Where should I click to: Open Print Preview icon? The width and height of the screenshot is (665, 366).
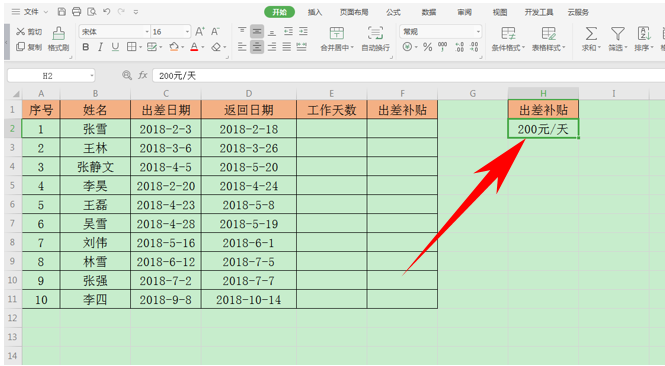(x=91, y=12)
